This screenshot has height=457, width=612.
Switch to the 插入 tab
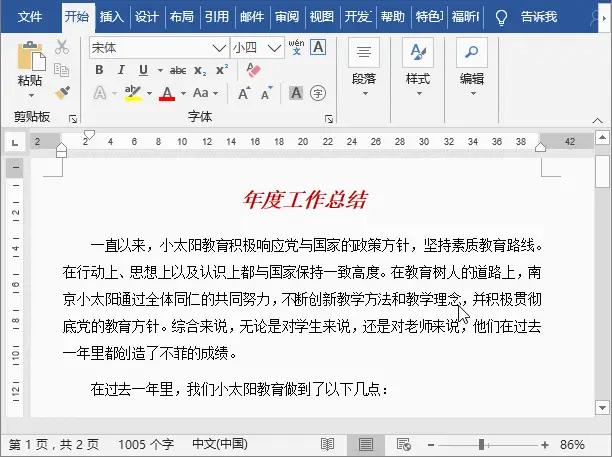112,17
